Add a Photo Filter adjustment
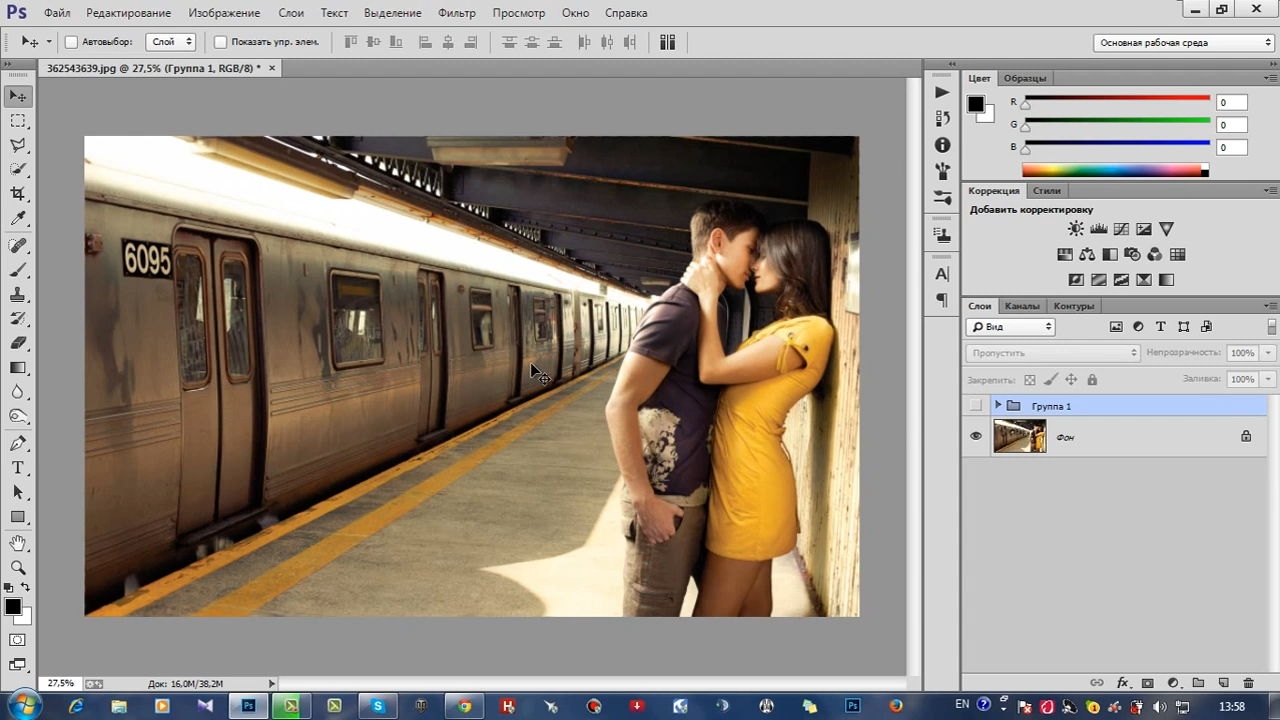The image size is (1280, 720). coord(1132,255)
